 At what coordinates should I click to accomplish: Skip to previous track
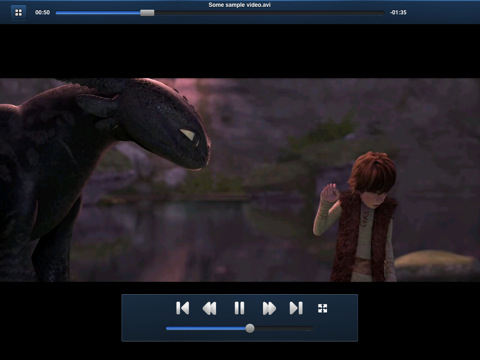point(182,308)
